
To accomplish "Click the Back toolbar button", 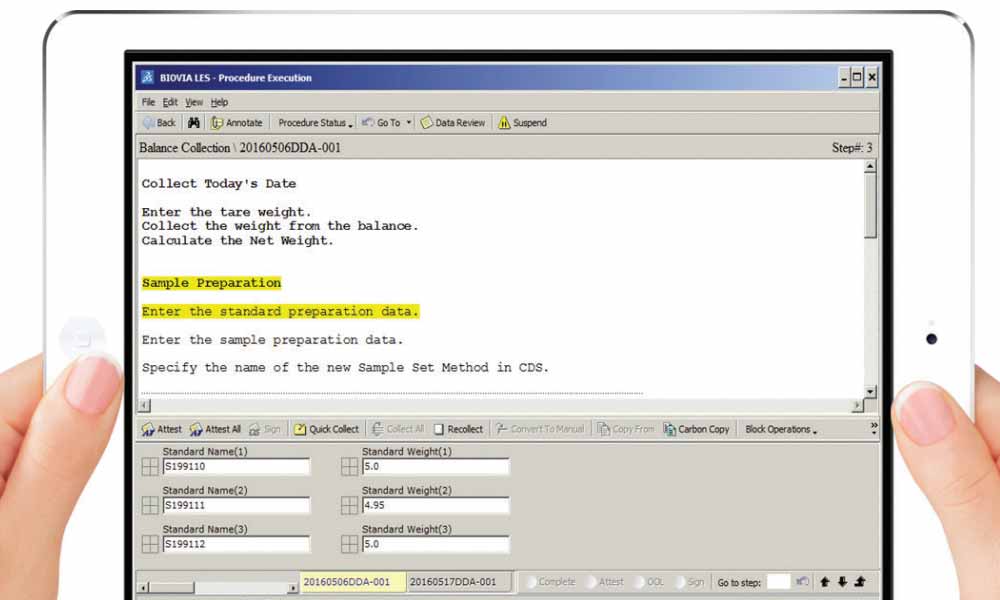I will tap(159, 122).
